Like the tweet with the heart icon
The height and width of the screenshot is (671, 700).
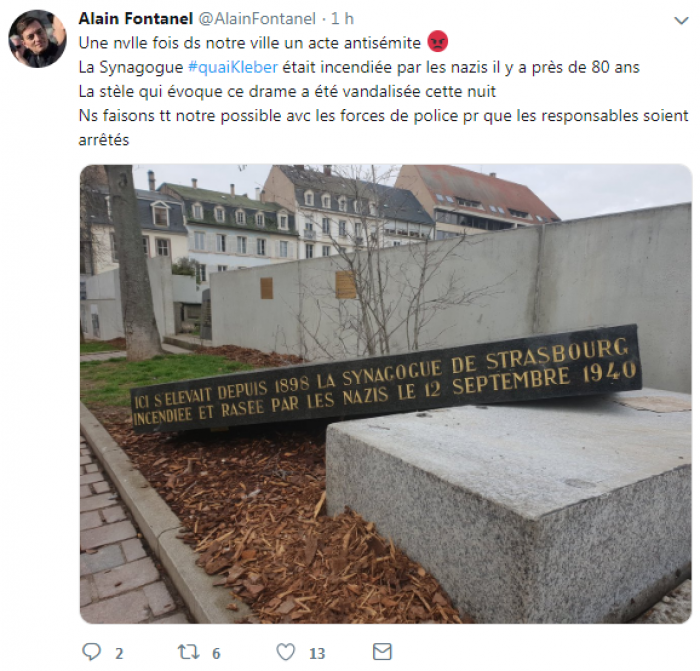pyautogui.click(x=286, y=652)
